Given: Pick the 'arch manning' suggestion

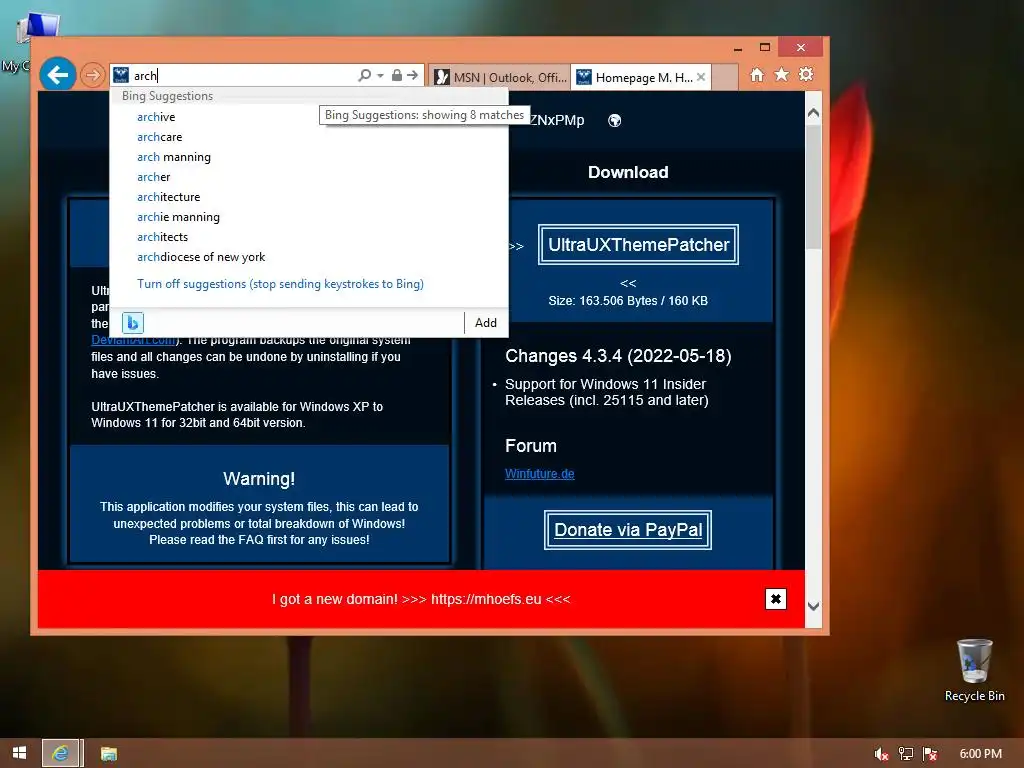Looking at the screenshot, I should [309, 157].
